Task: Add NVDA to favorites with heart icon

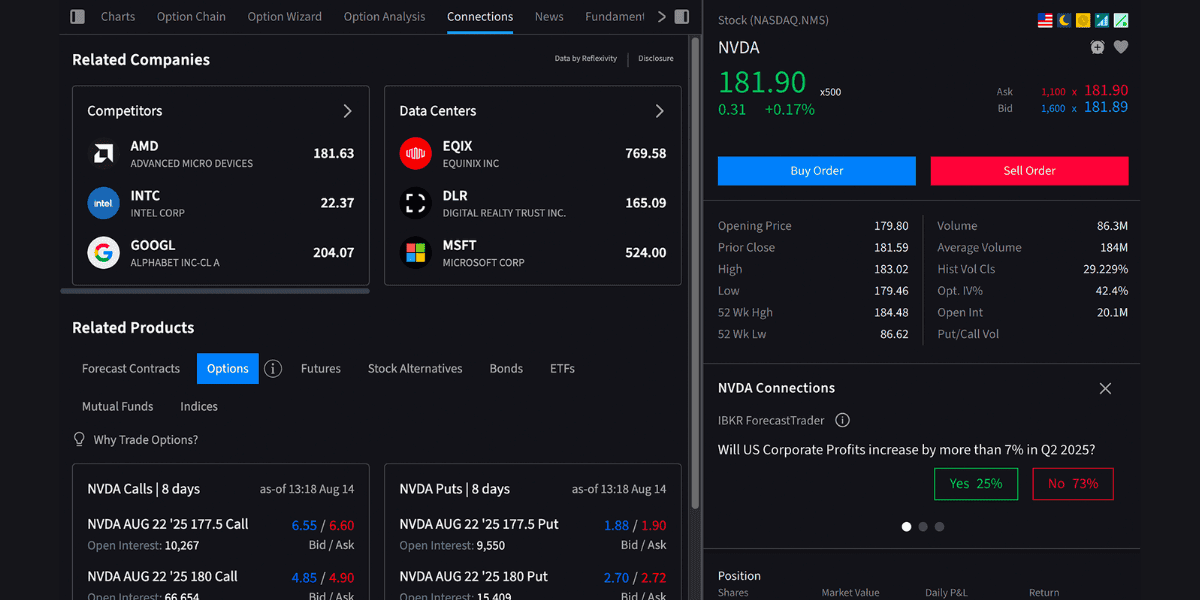Action: (1121, 47)
